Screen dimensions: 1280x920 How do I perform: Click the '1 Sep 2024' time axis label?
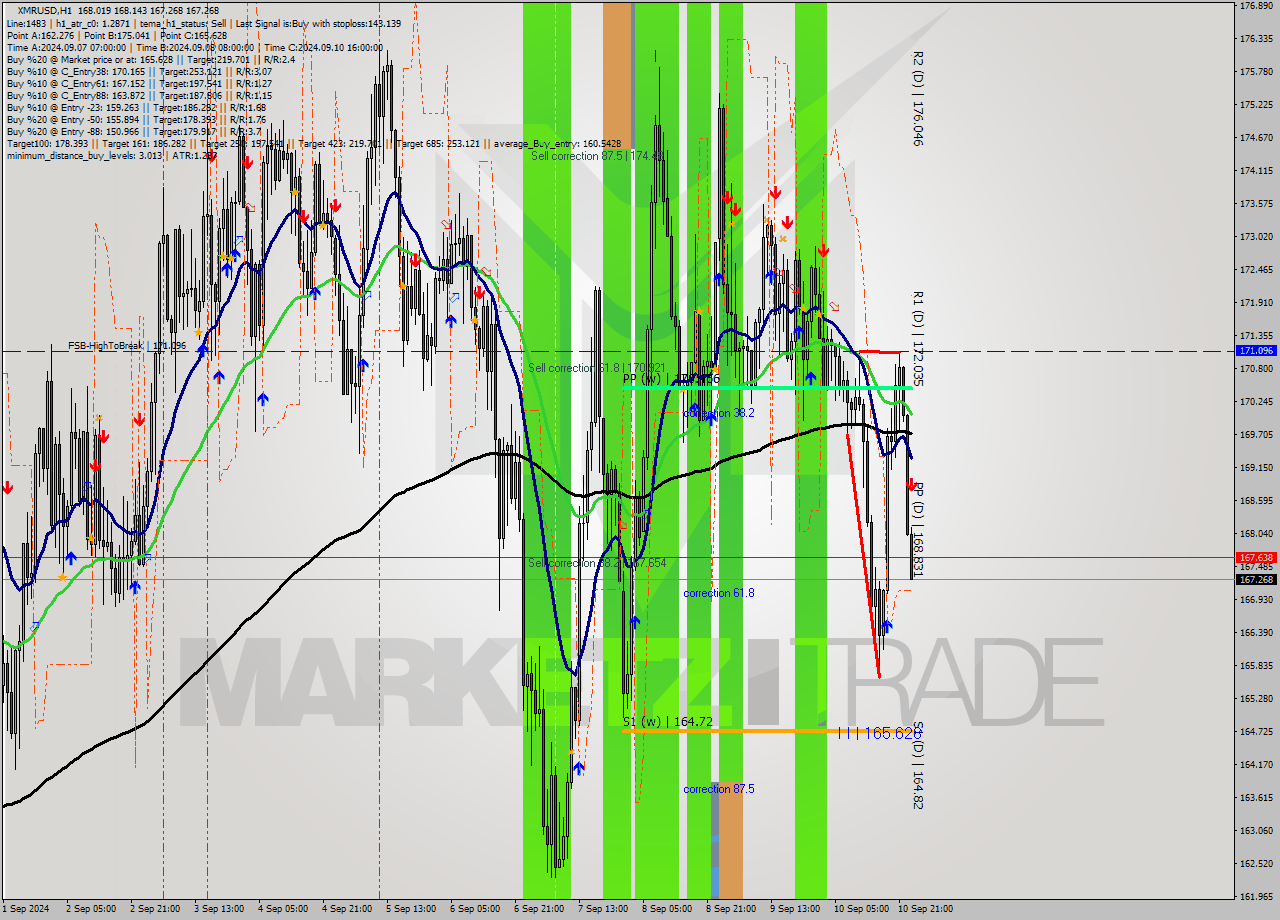[x=26, y=909]
